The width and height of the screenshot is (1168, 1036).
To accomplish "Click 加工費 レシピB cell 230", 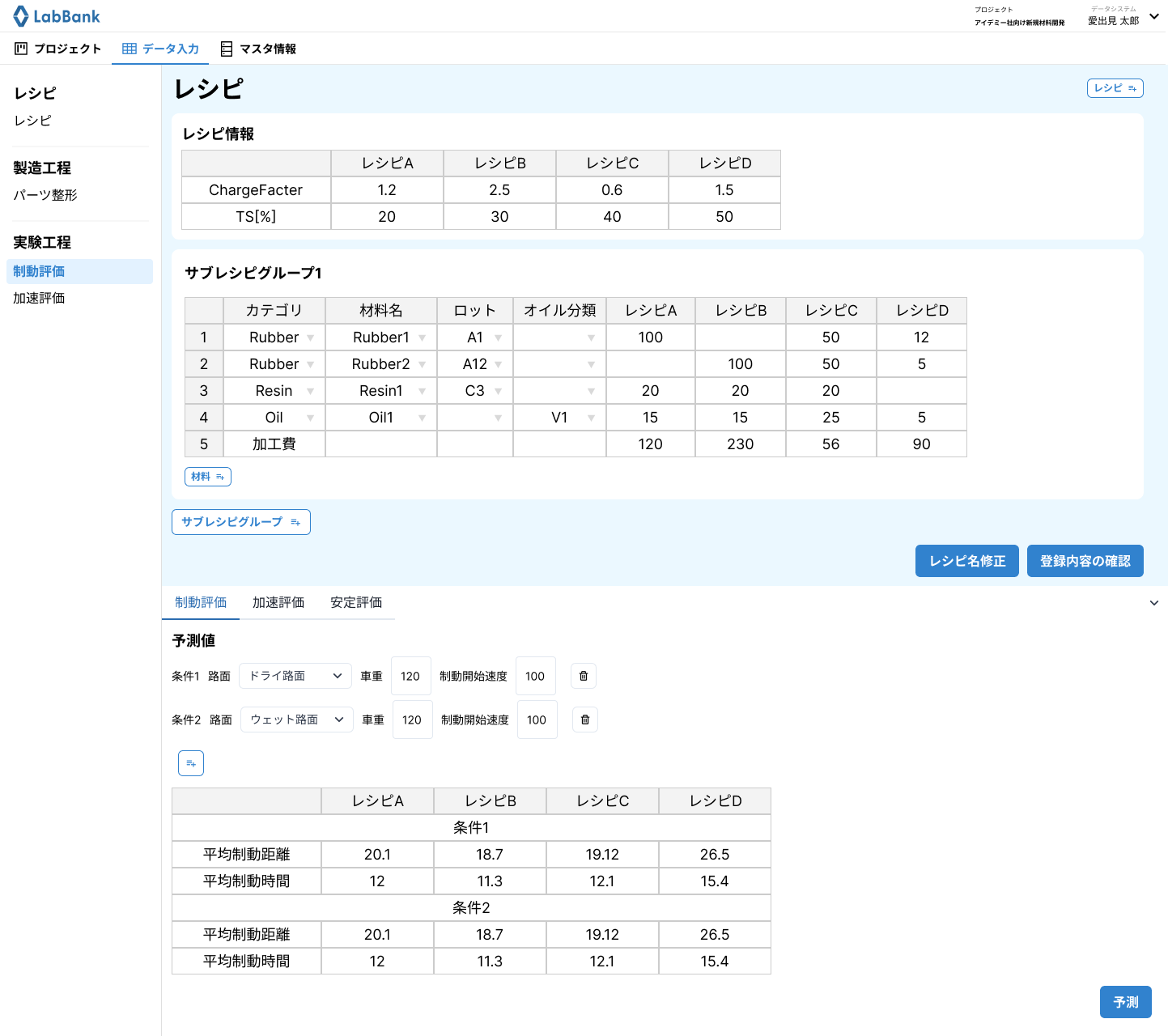I will click(741, 444).
